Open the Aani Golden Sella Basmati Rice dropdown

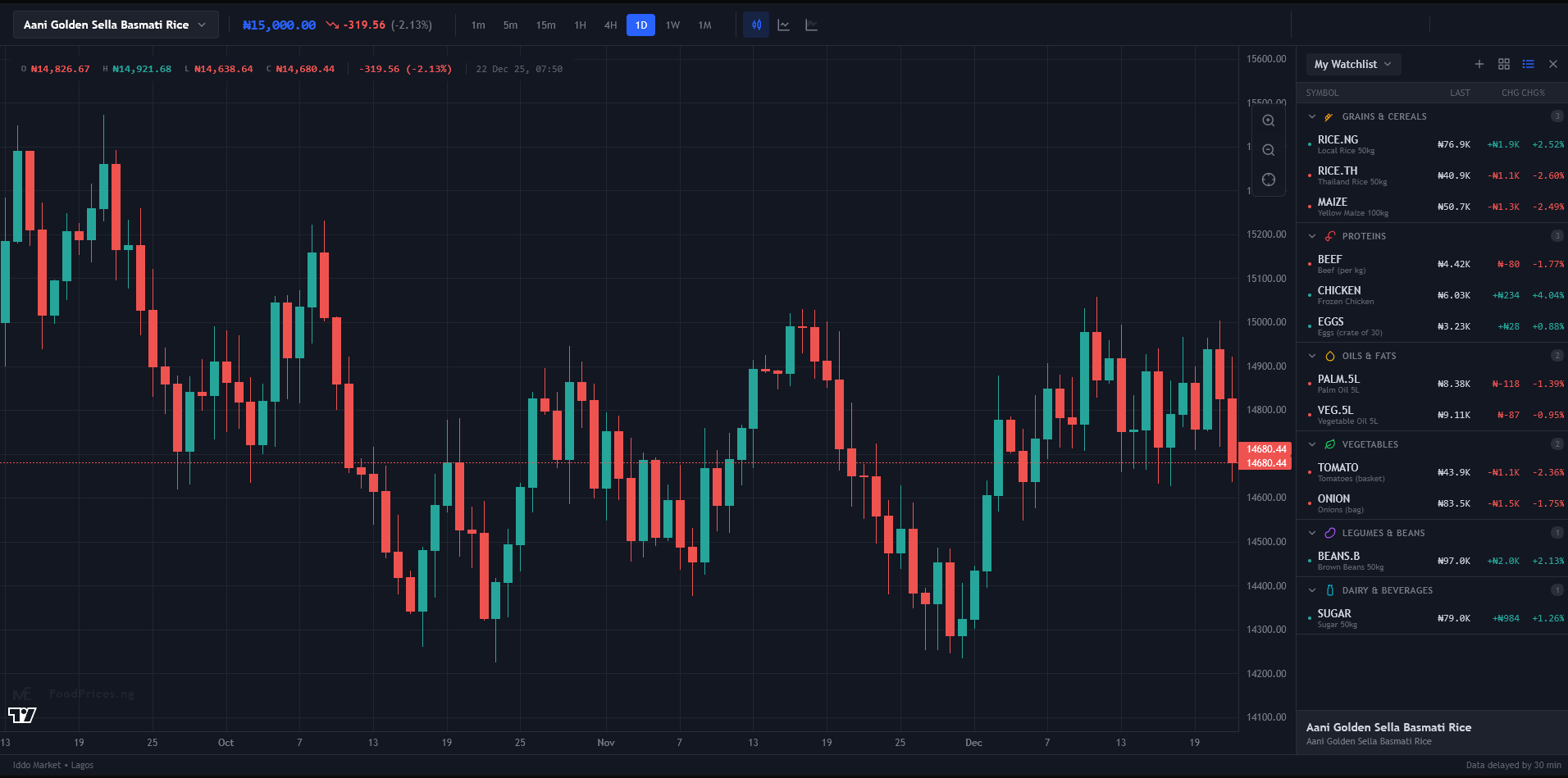tap(116, 25)
